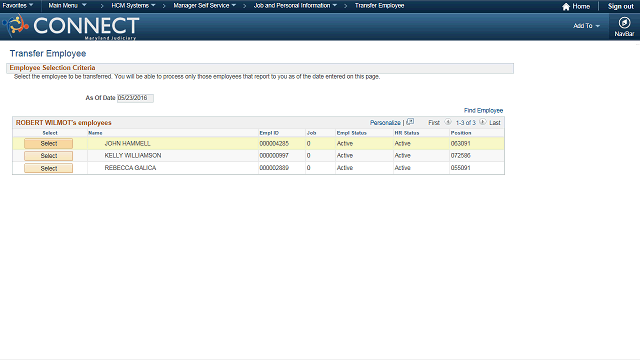This screenshot has height=360, width=640.
Task: Click Empl ID 000002889
Action: 274,168
